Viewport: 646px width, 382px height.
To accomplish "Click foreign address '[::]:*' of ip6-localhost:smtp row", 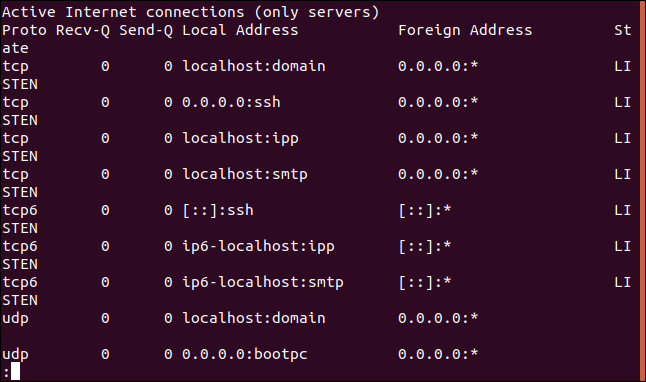I will pos(425,283).
